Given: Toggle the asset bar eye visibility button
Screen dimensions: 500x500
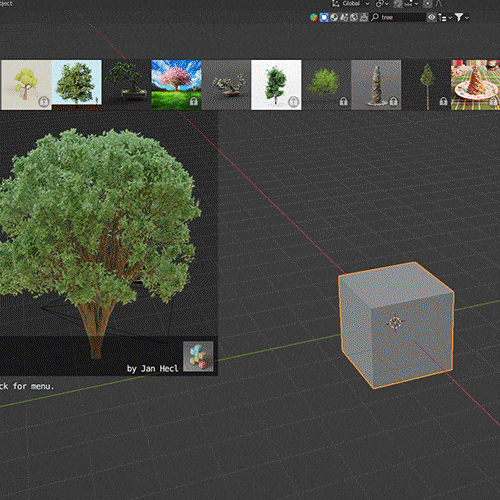Looking at the screenshot, I should 431,17.
